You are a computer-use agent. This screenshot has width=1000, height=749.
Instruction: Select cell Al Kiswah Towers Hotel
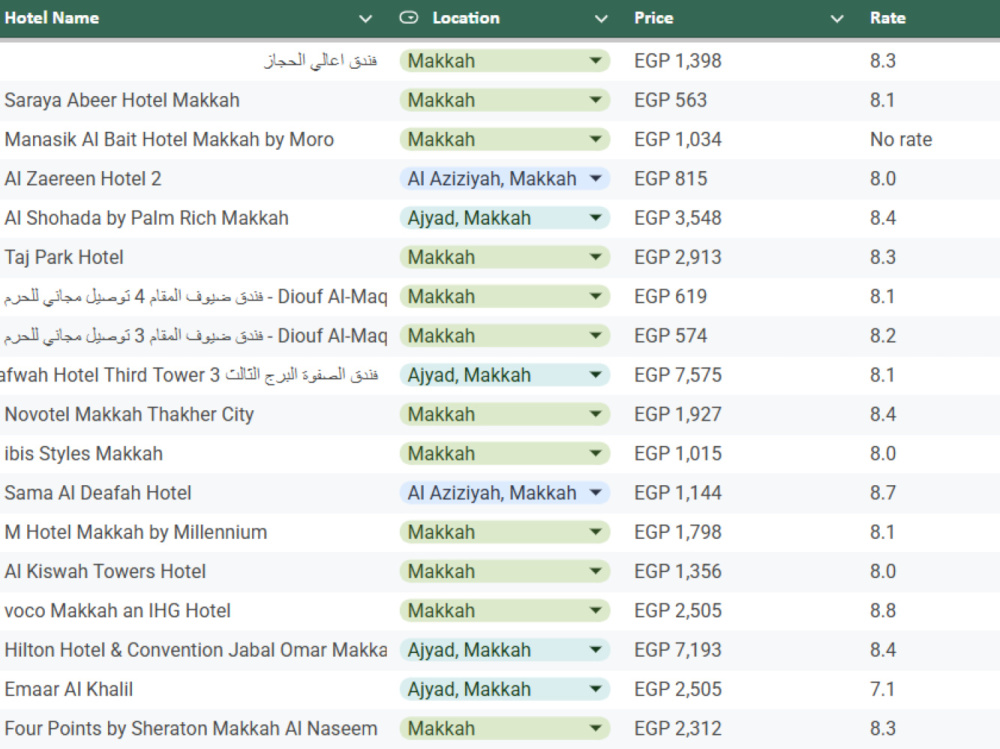point(105,572)
